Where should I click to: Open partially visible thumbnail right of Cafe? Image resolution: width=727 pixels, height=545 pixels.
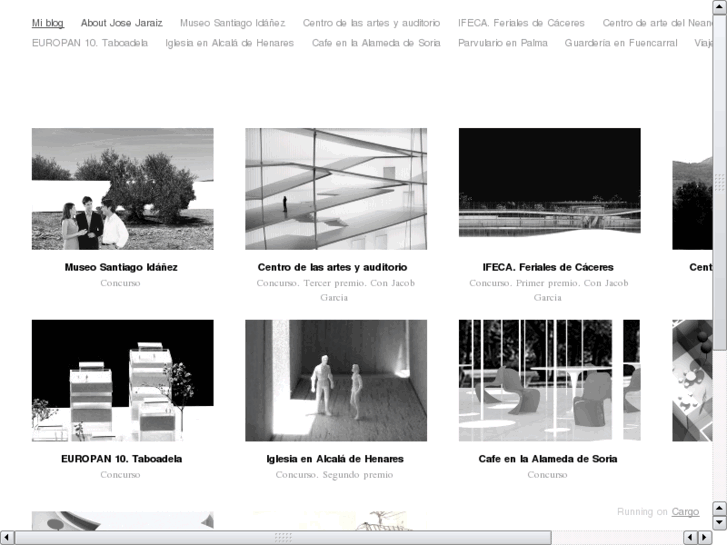coord(692,380)
